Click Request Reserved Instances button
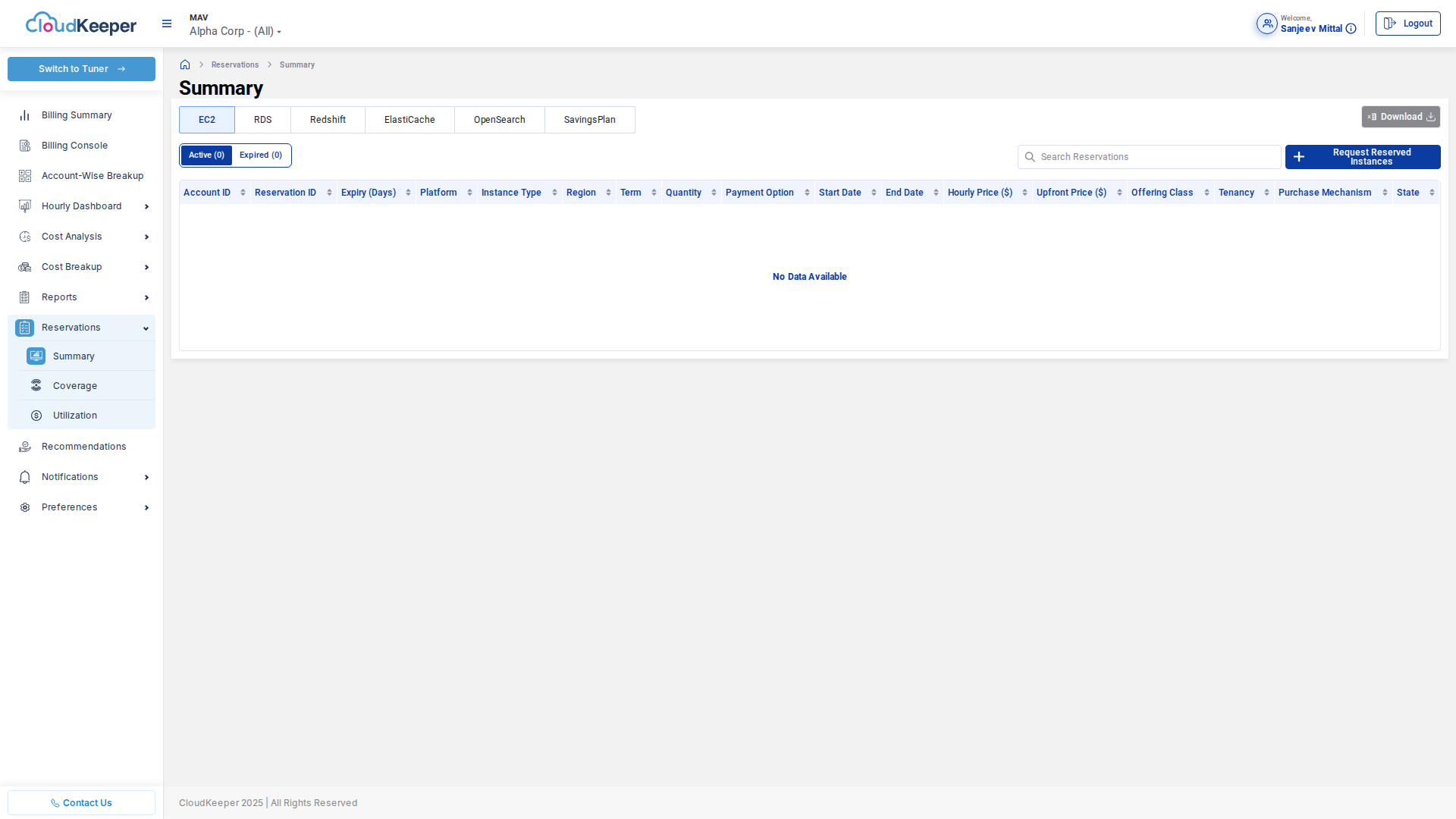The width and height of the screenshot is (1456, 819). pos(1362,157)
